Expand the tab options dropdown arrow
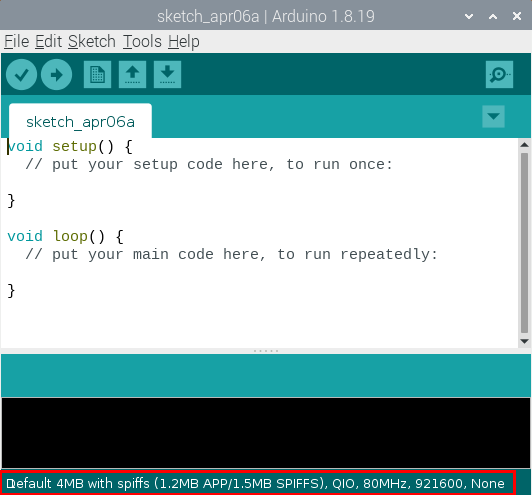532x495 pixels. [493, 116]
